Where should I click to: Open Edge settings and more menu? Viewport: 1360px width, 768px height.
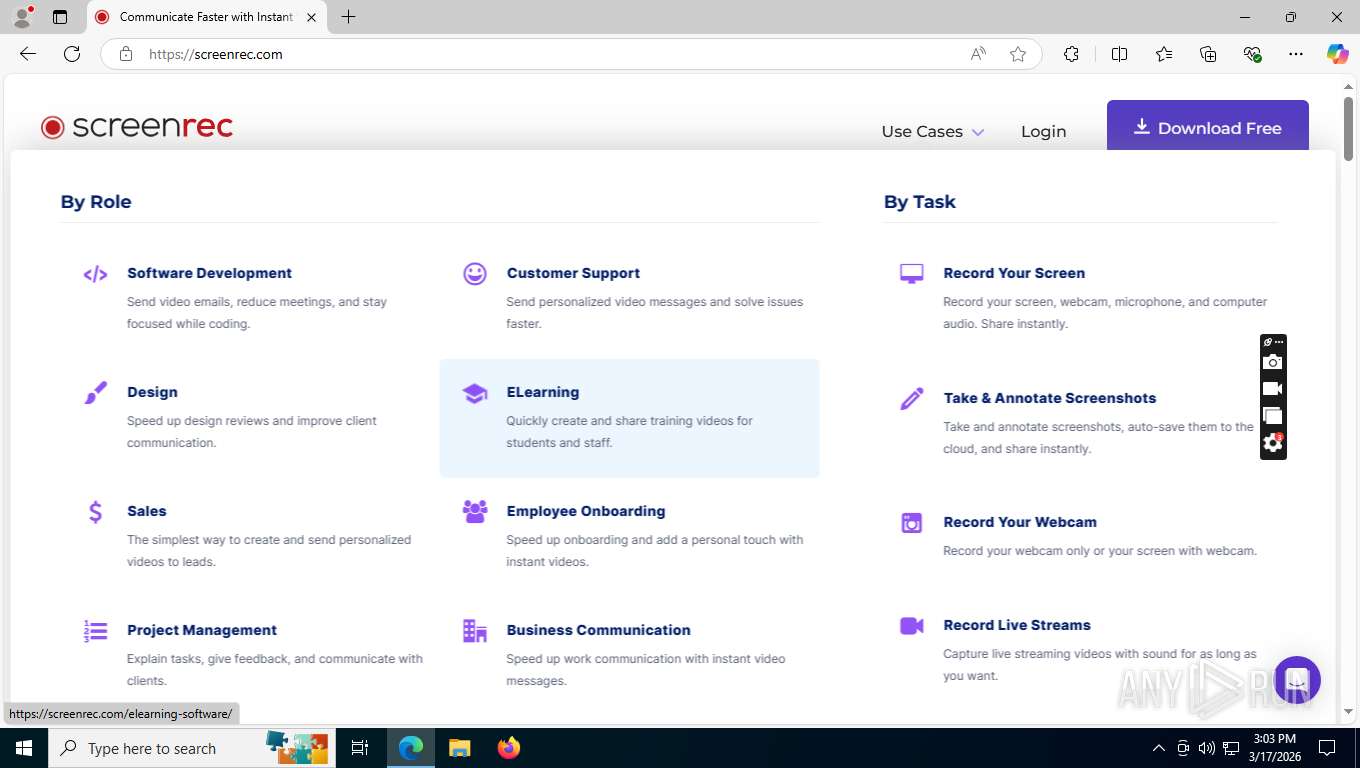[x=1296, y=54]
